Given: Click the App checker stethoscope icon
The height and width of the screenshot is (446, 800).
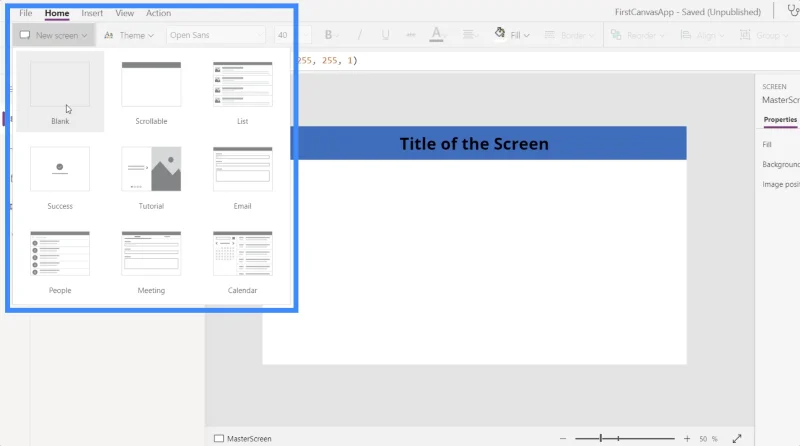Looking at the screenshot, I should coord(793,11).
